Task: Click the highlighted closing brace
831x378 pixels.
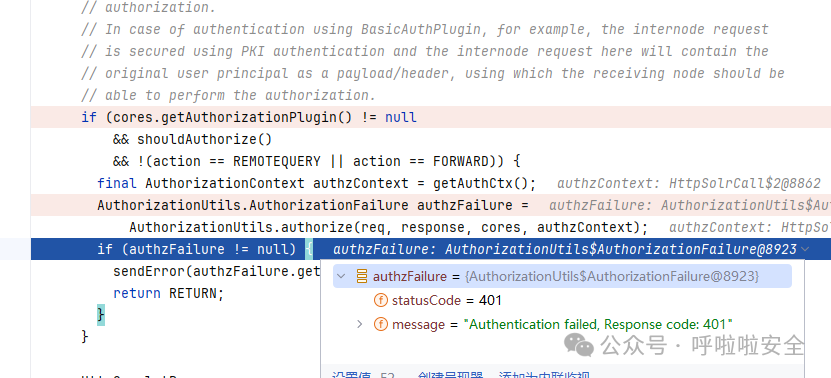Action: (101, 315)
